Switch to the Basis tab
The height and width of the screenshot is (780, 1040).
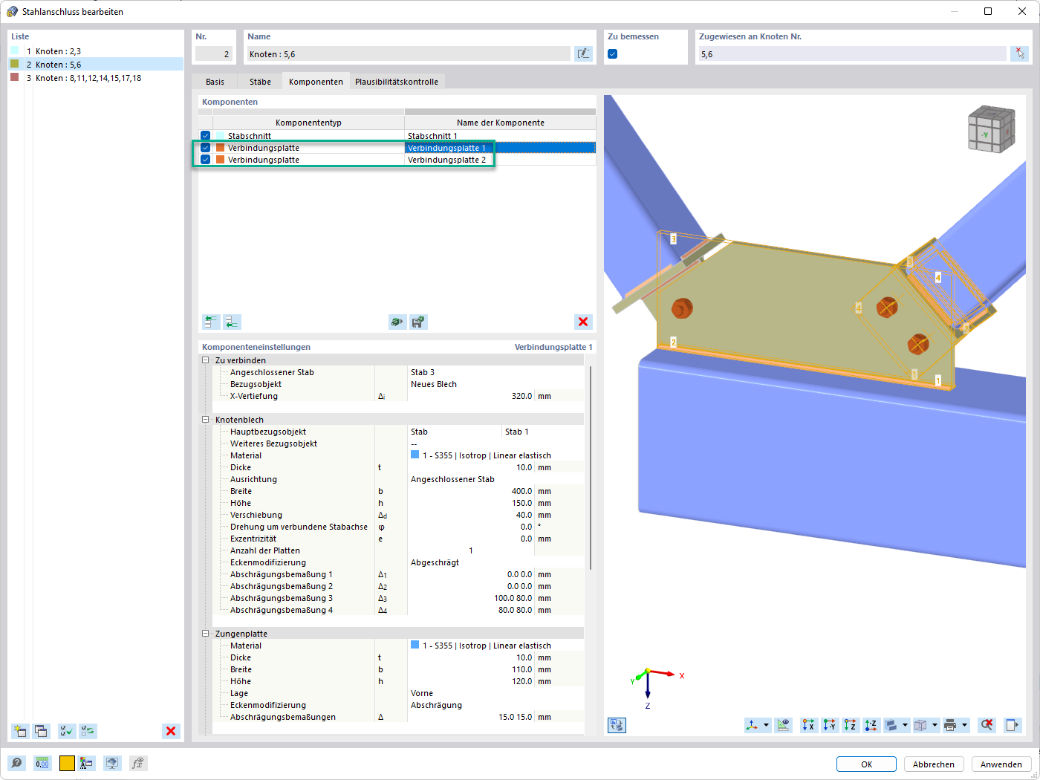coord(215,82)
